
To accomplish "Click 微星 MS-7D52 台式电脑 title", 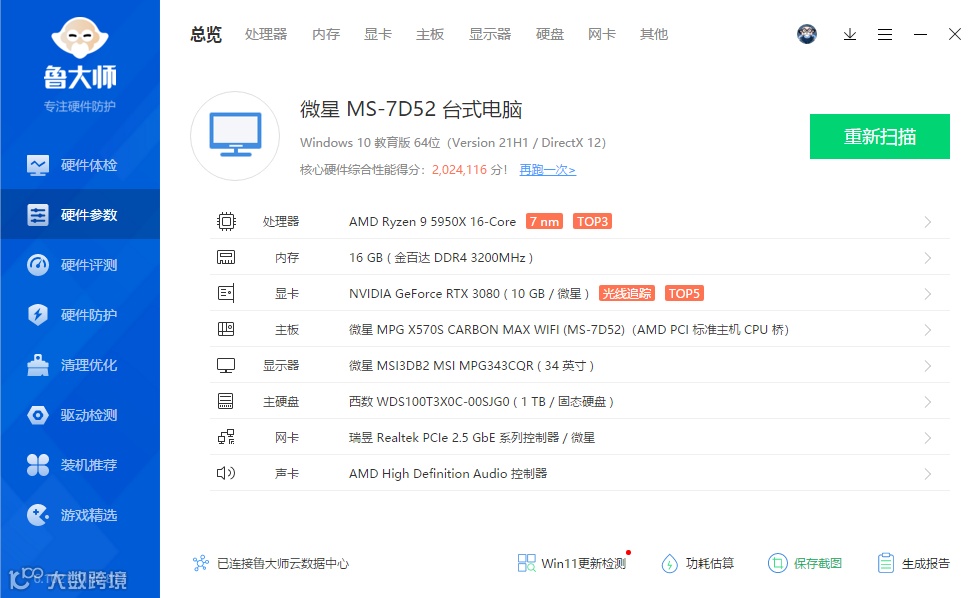I will pos(411,109).
